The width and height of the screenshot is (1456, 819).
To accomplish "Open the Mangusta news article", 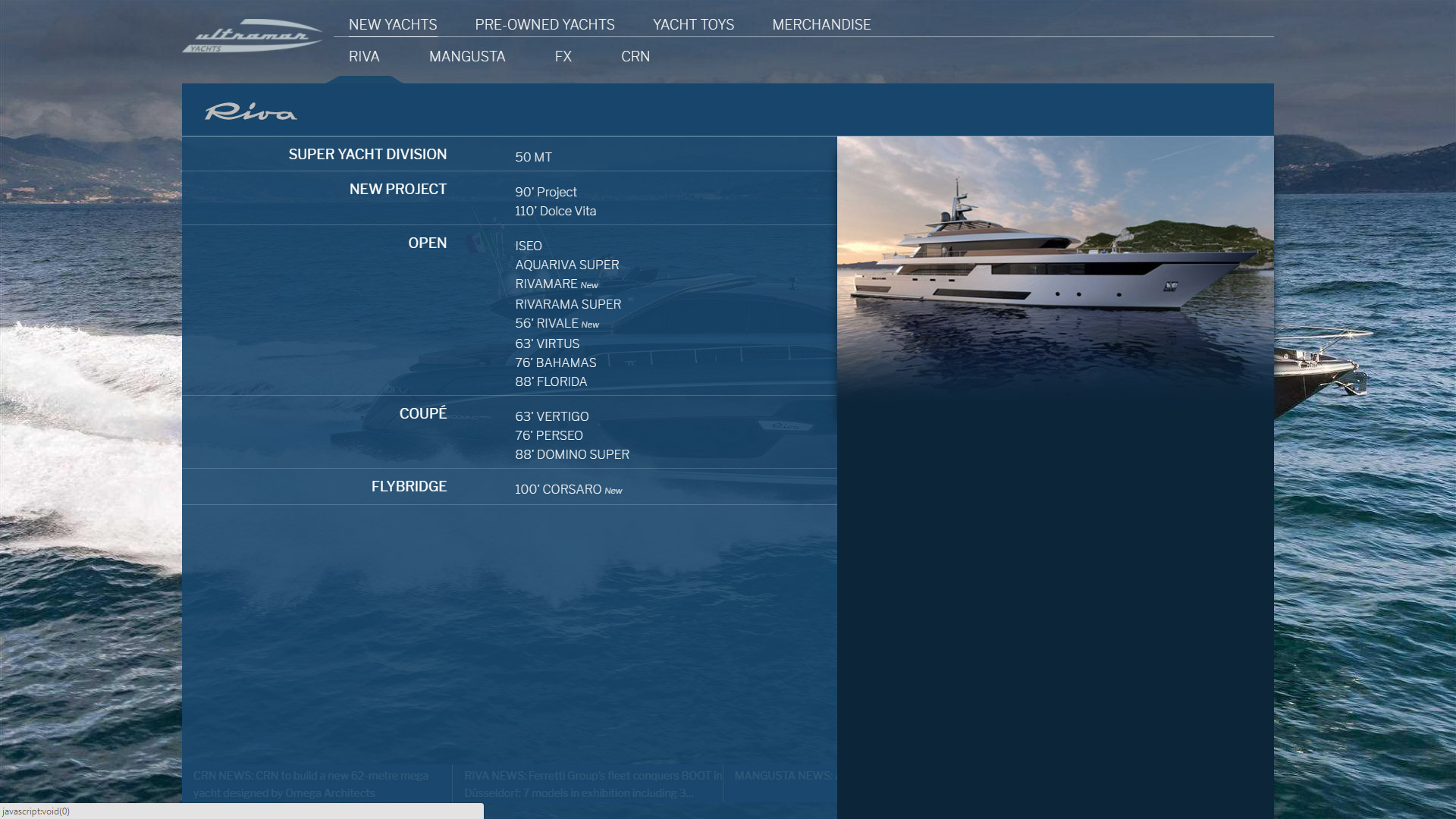I will [x=785, y=776].
